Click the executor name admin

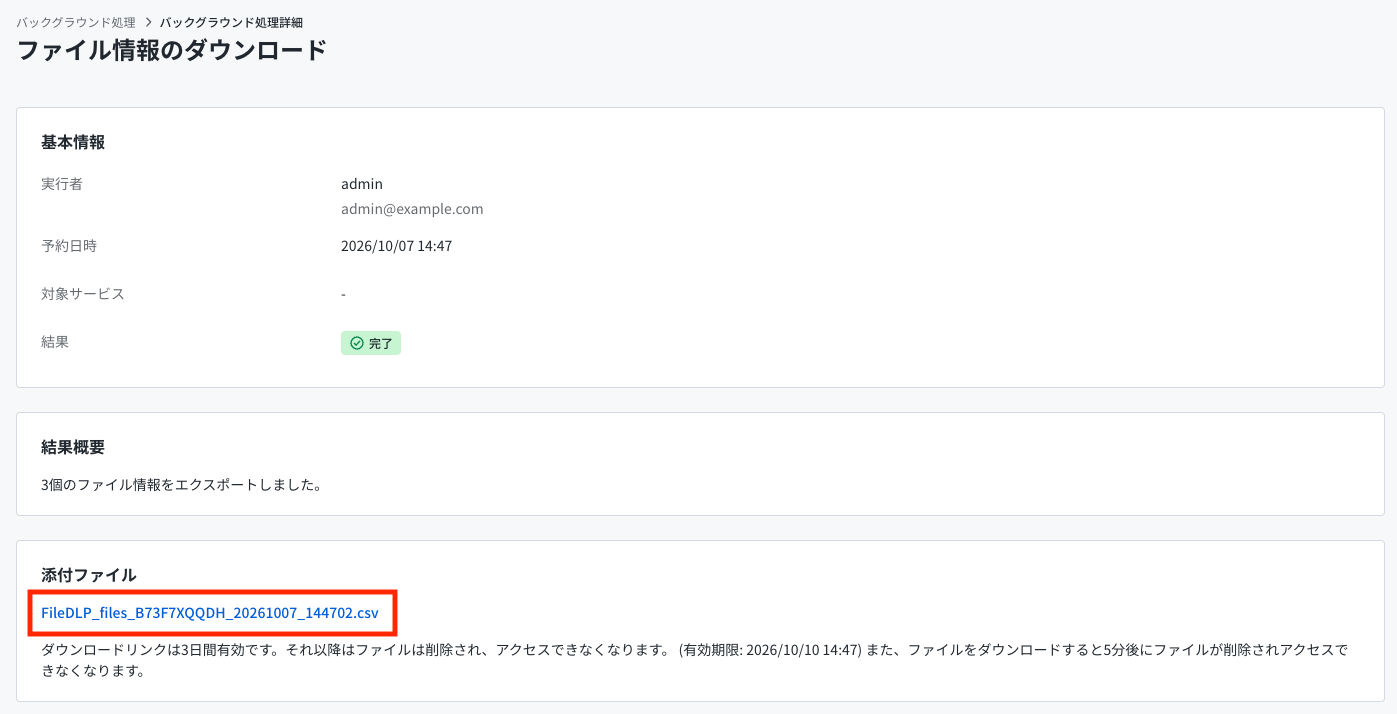(362, 184)
